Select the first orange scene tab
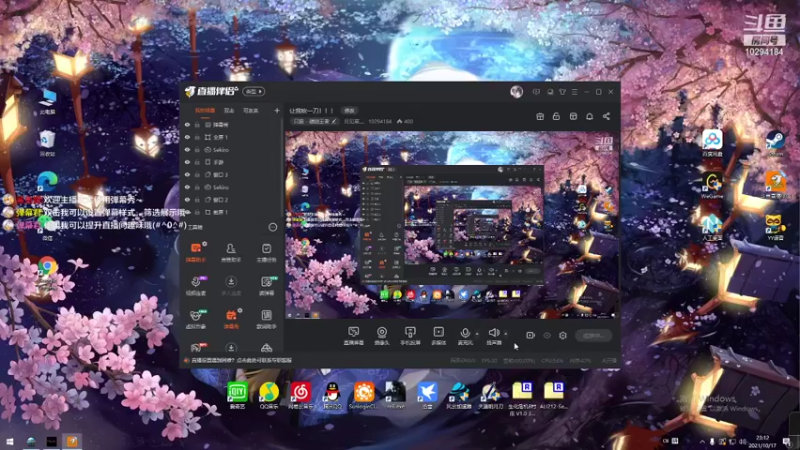 click(x=205, y=110)
